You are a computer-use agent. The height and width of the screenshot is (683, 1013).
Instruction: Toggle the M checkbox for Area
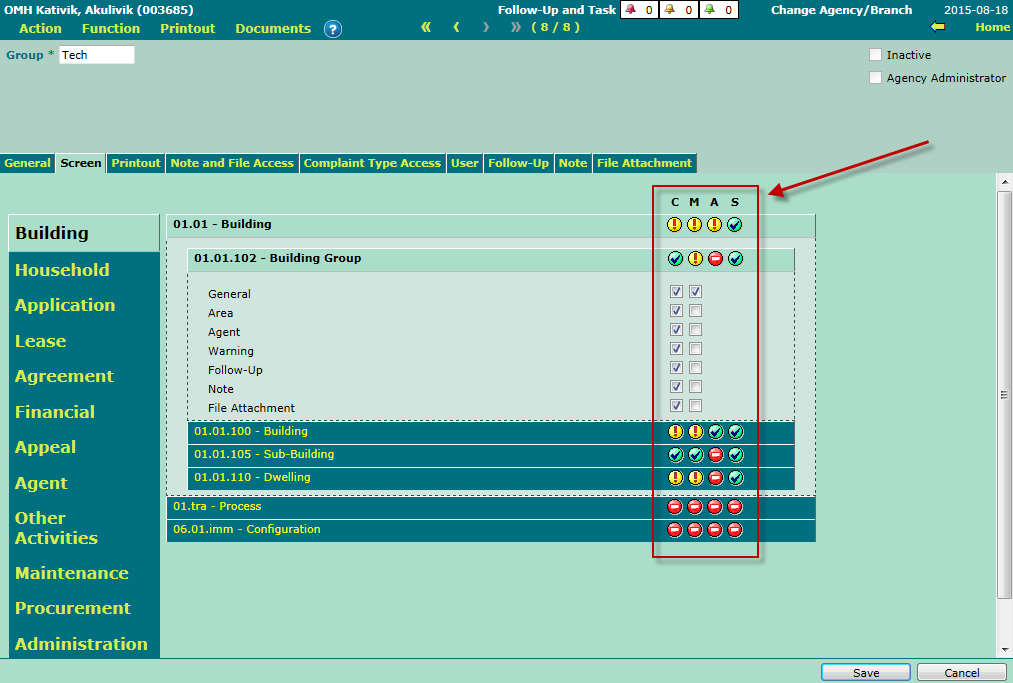click(695, 311)
